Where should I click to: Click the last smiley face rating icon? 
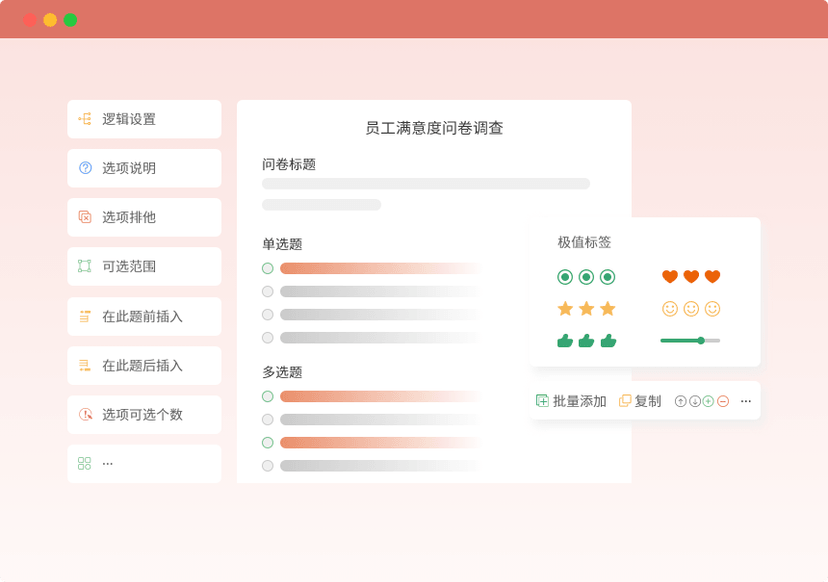[712, 308]
